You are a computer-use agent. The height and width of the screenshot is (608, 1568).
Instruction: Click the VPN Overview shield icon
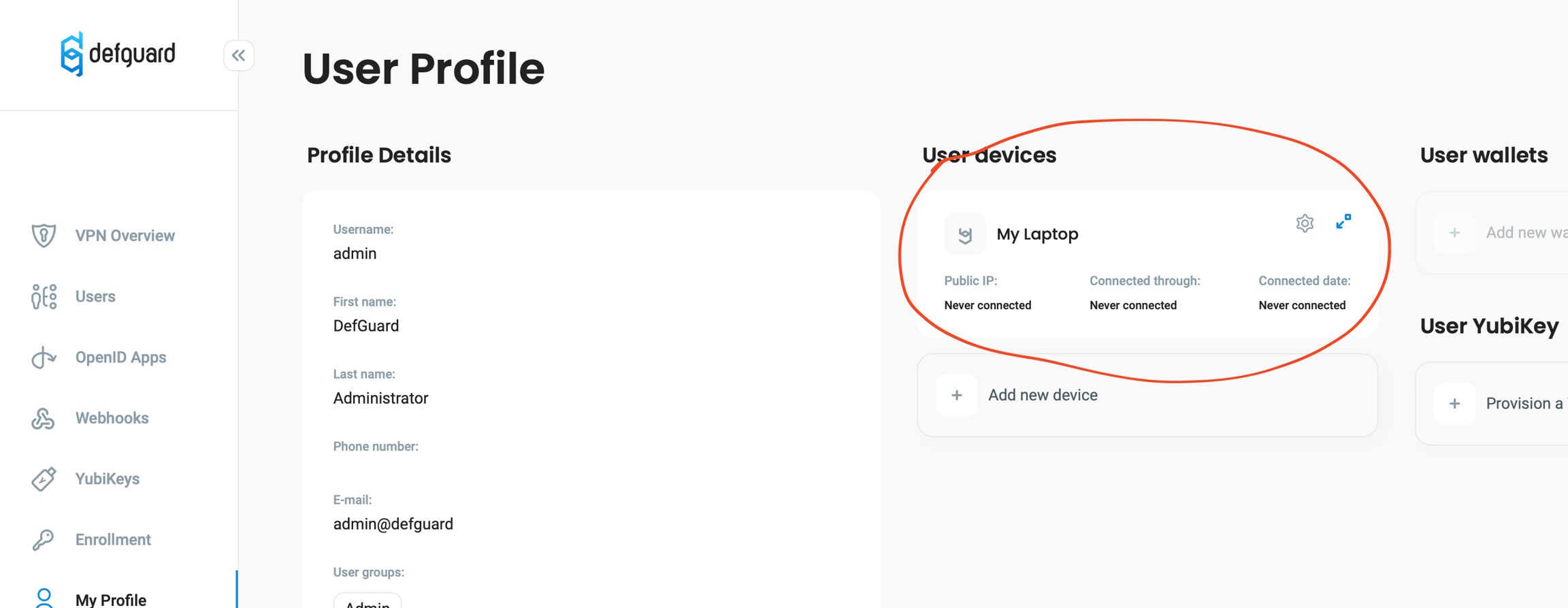point(44,236)
